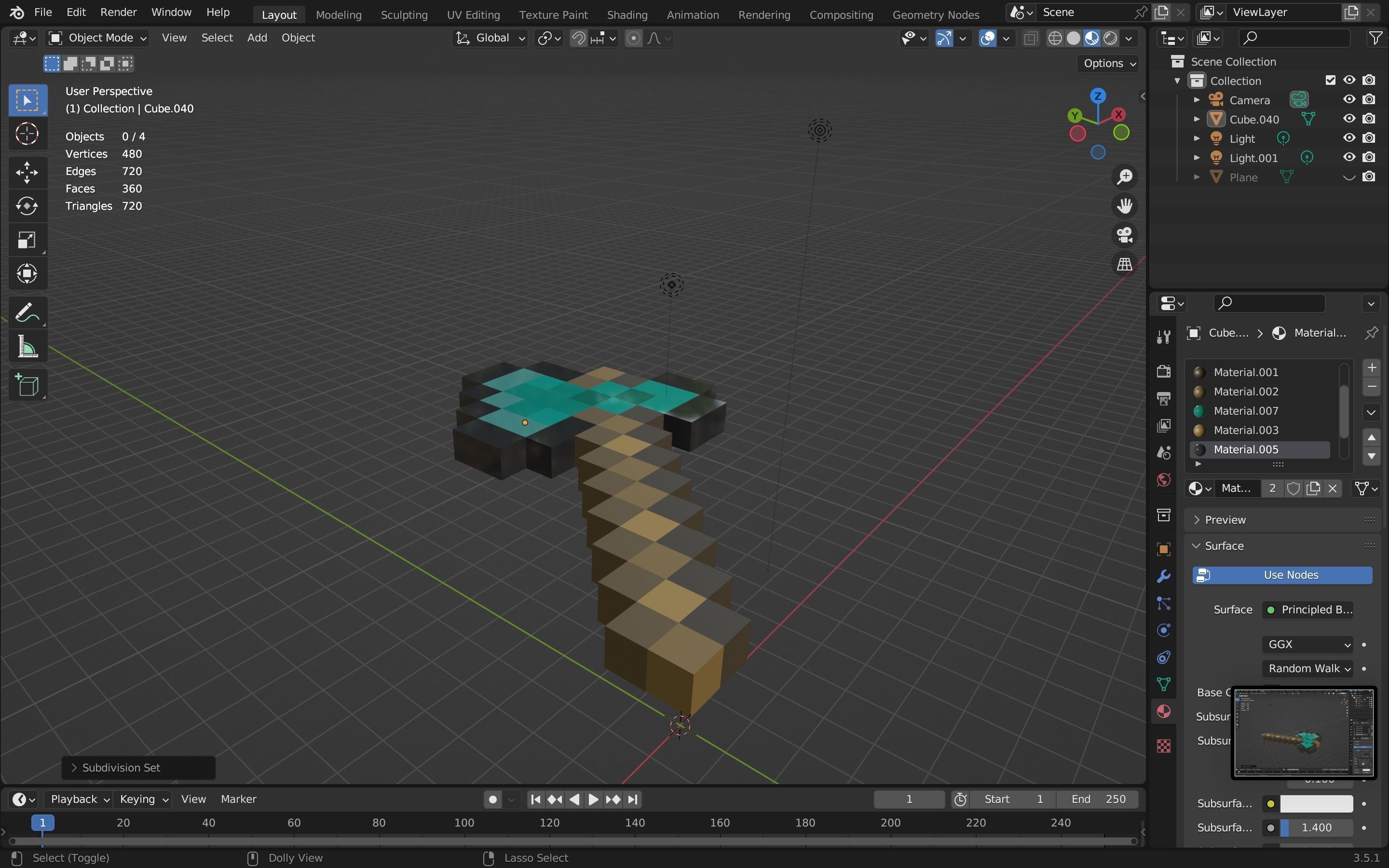Collapse the Collection tree
Image resolution: width=1389 pixels, height=868 pixels.
tap(1177, 81)
